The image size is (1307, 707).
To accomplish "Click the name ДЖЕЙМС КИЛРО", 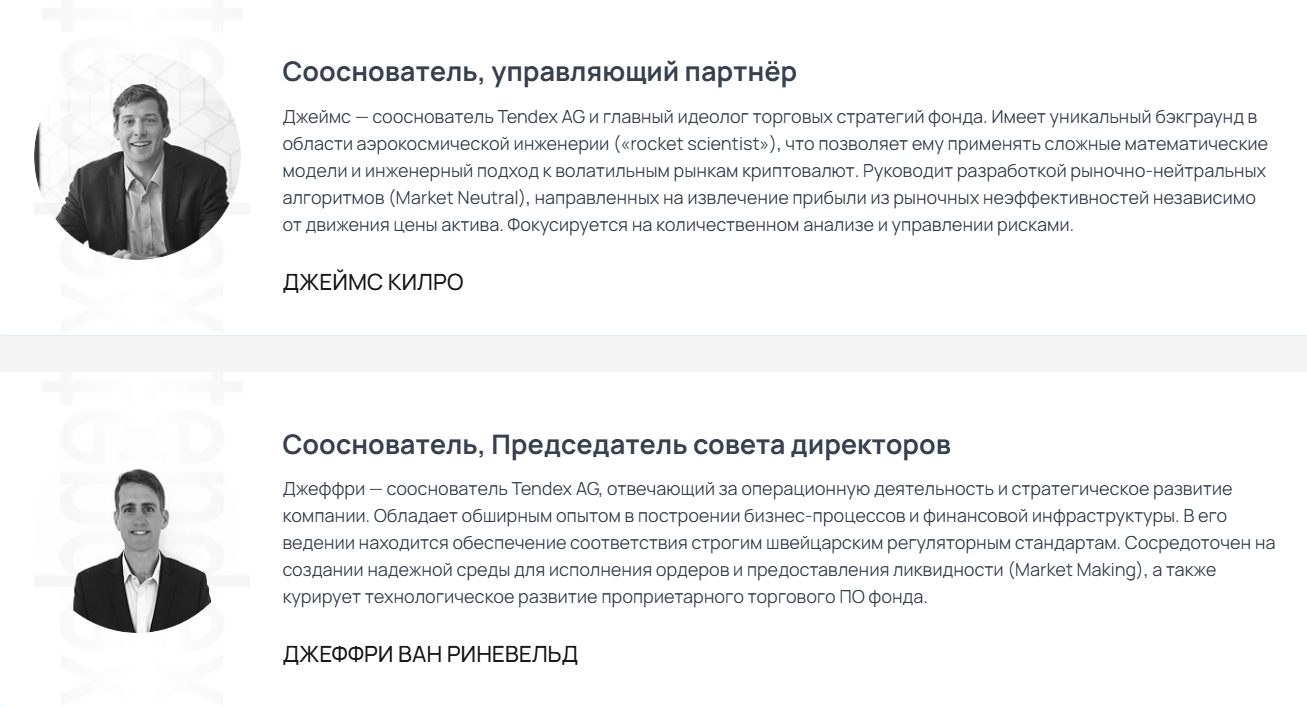I will 373,283.
